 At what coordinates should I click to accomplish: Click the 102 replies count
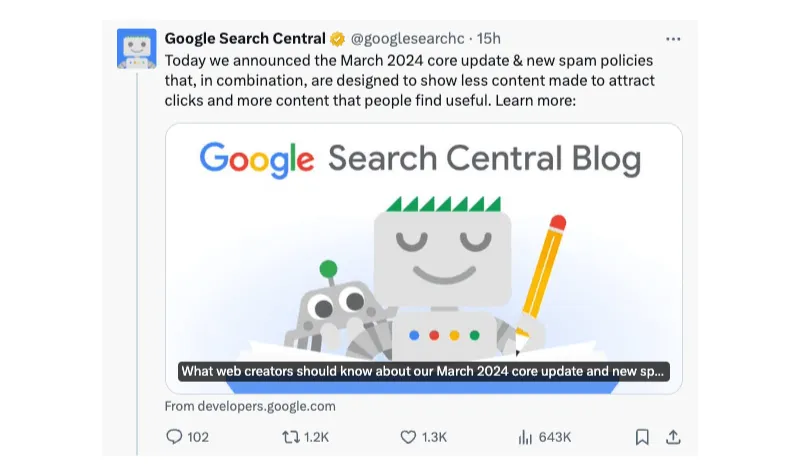tap(198, 437)
